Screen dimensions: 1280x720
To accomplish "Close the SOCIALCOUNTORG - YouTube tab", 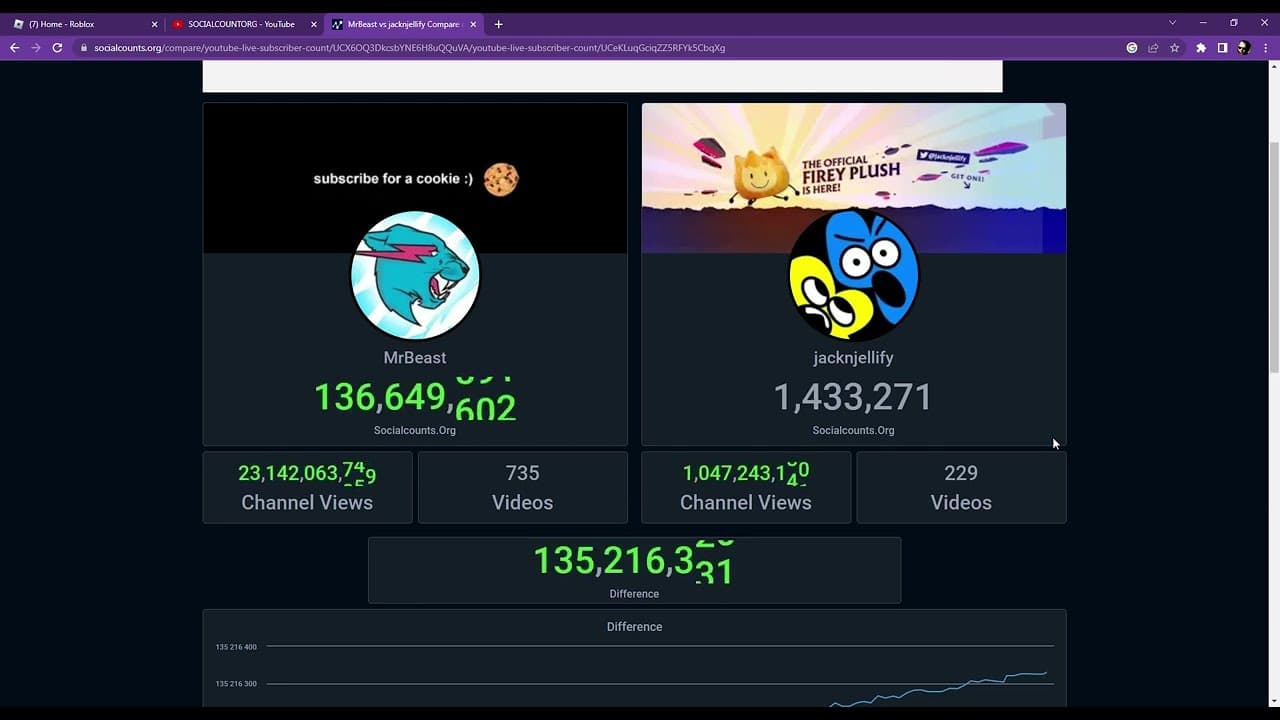I will (x=313, y=24).
